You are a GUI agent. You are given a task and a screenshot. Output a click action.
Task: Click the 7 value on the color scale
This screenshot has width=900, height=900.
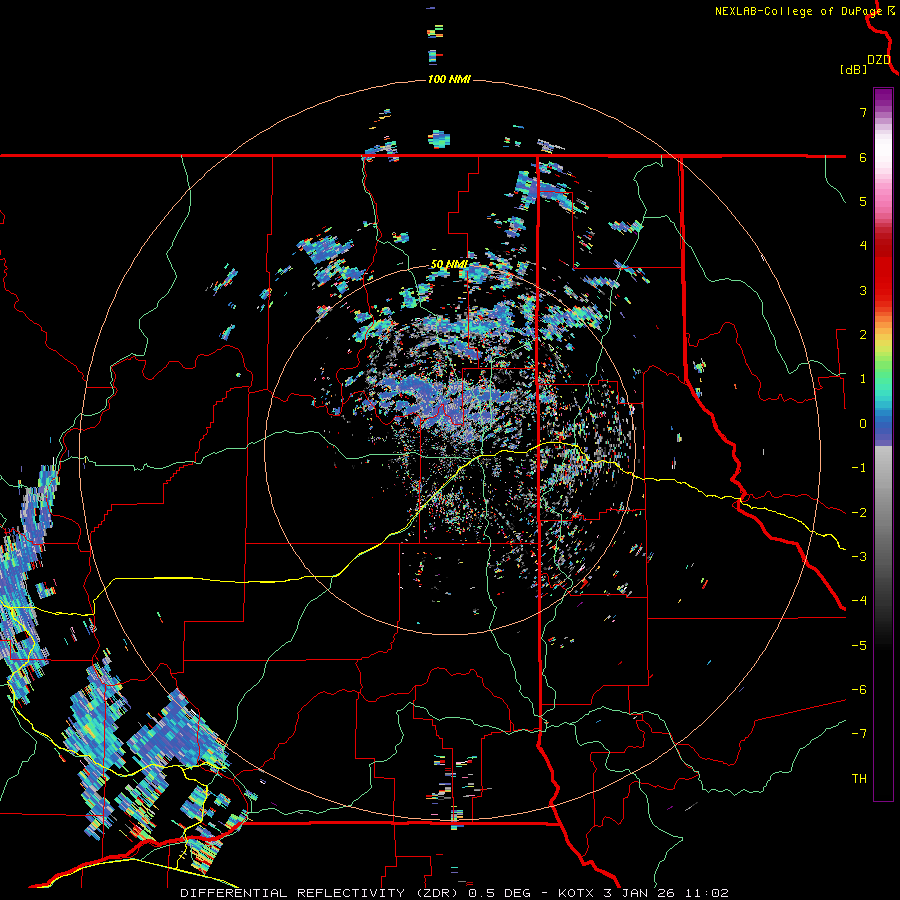click(863, 112)
